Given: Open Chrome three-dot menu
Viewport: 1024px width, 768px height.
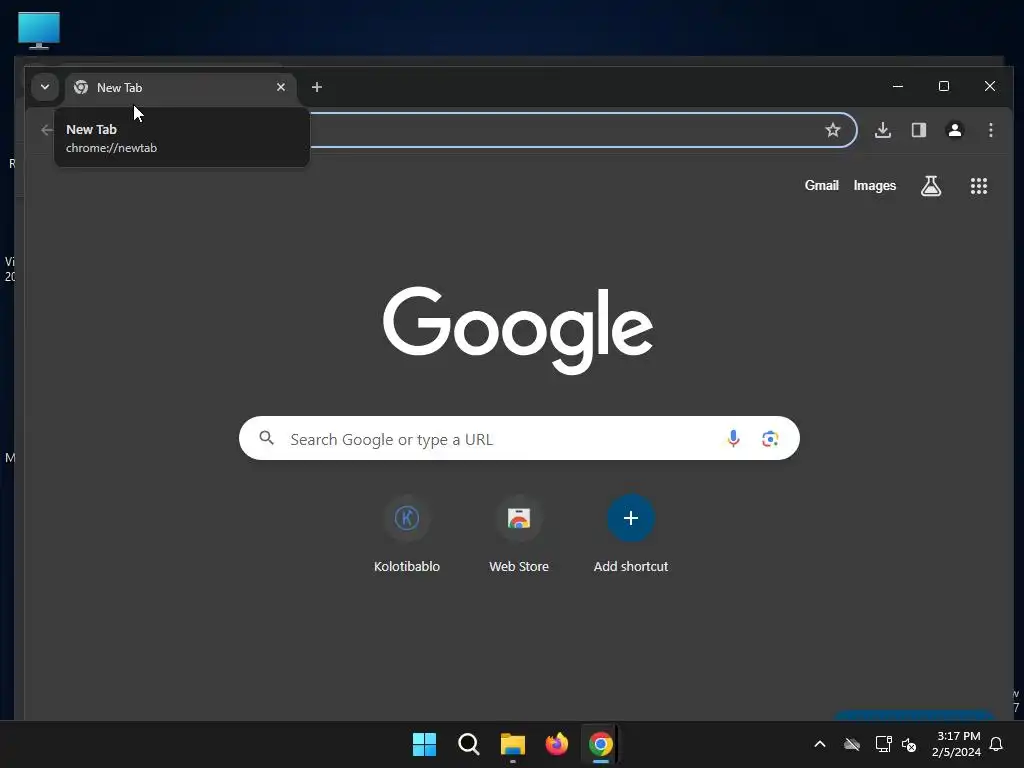Looking at the screenshot, I should point(991,130).
